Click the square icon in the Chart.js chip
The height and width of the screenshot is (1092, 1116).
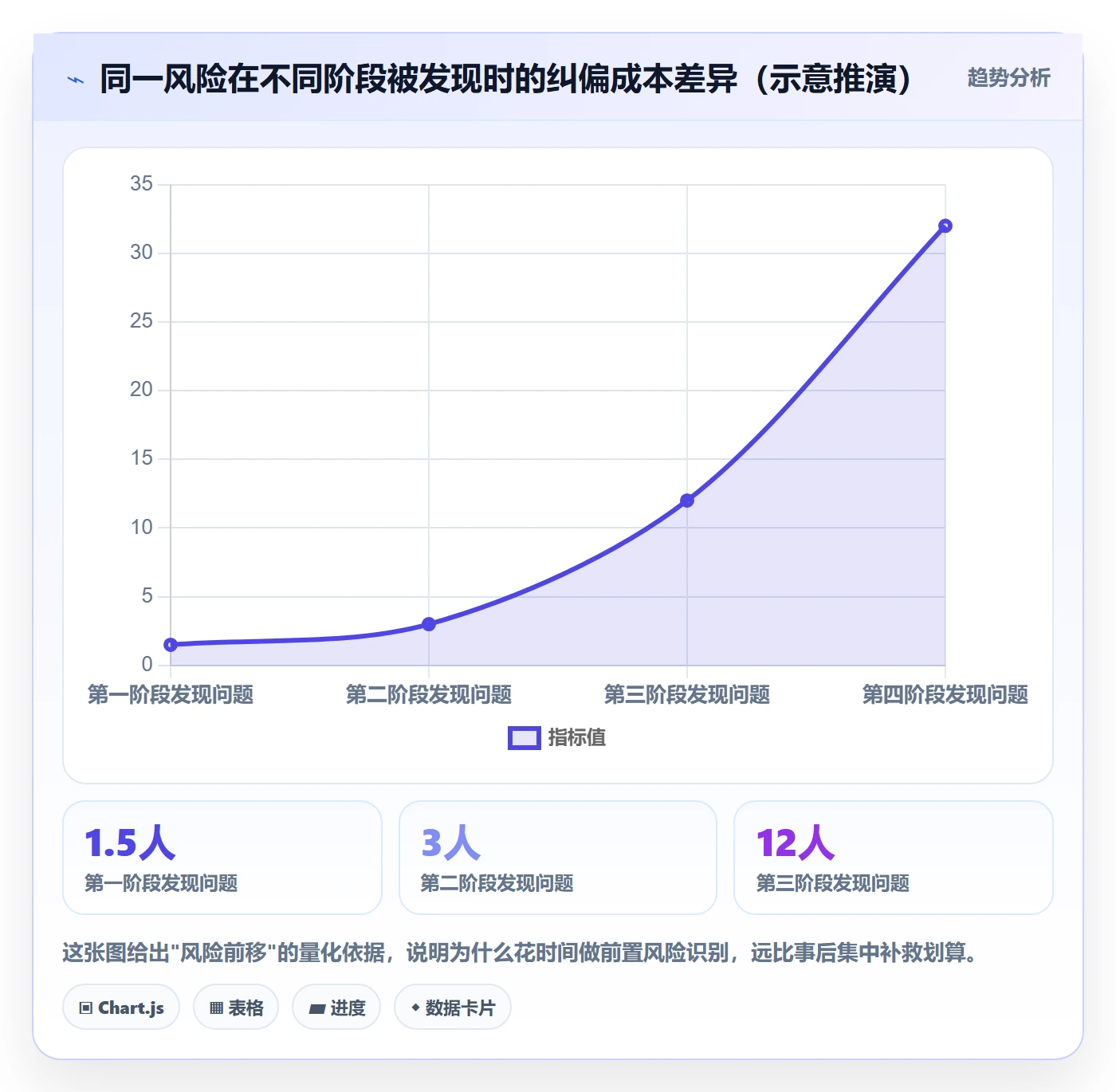[86, 1008]
